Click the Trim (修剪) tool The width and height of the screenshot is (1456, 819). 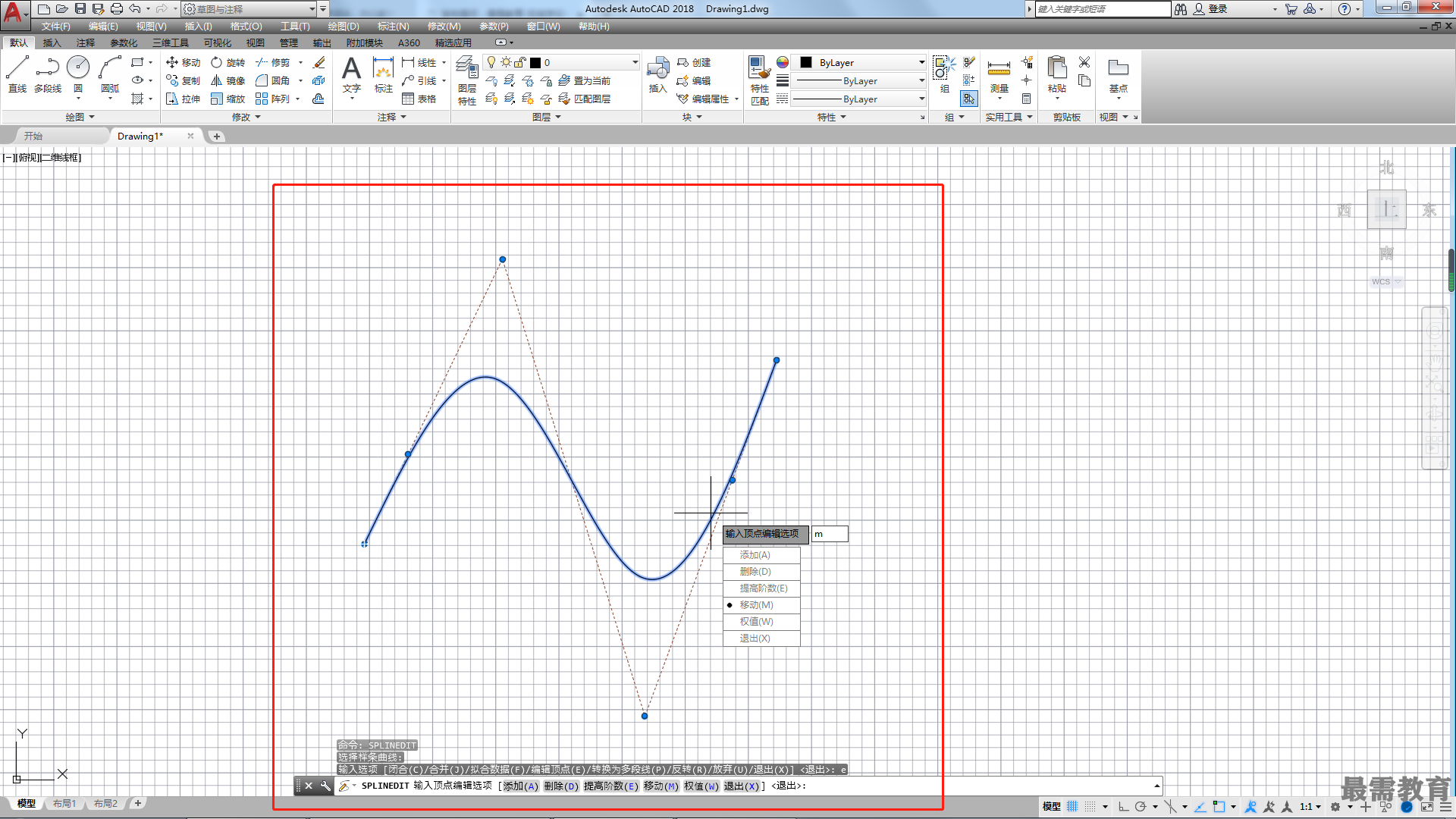[x=273, y=62]
